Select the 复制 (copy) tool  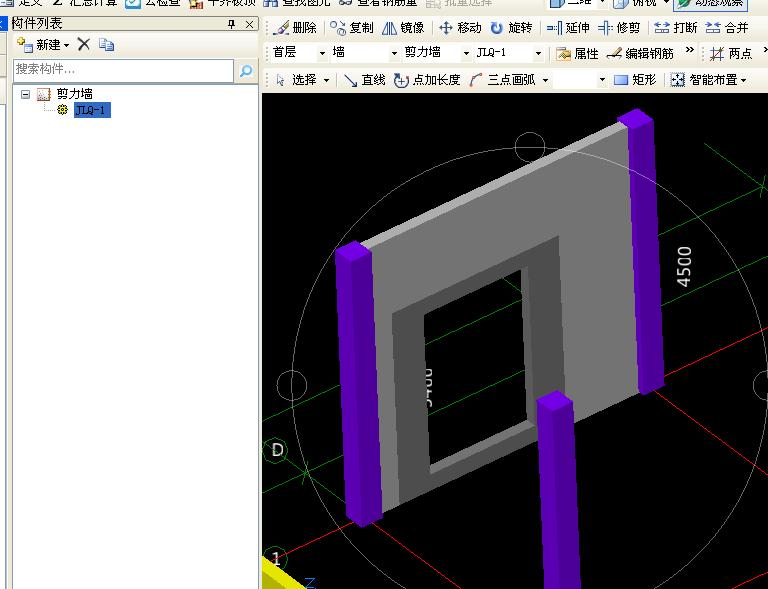click(x=352, y=28)
